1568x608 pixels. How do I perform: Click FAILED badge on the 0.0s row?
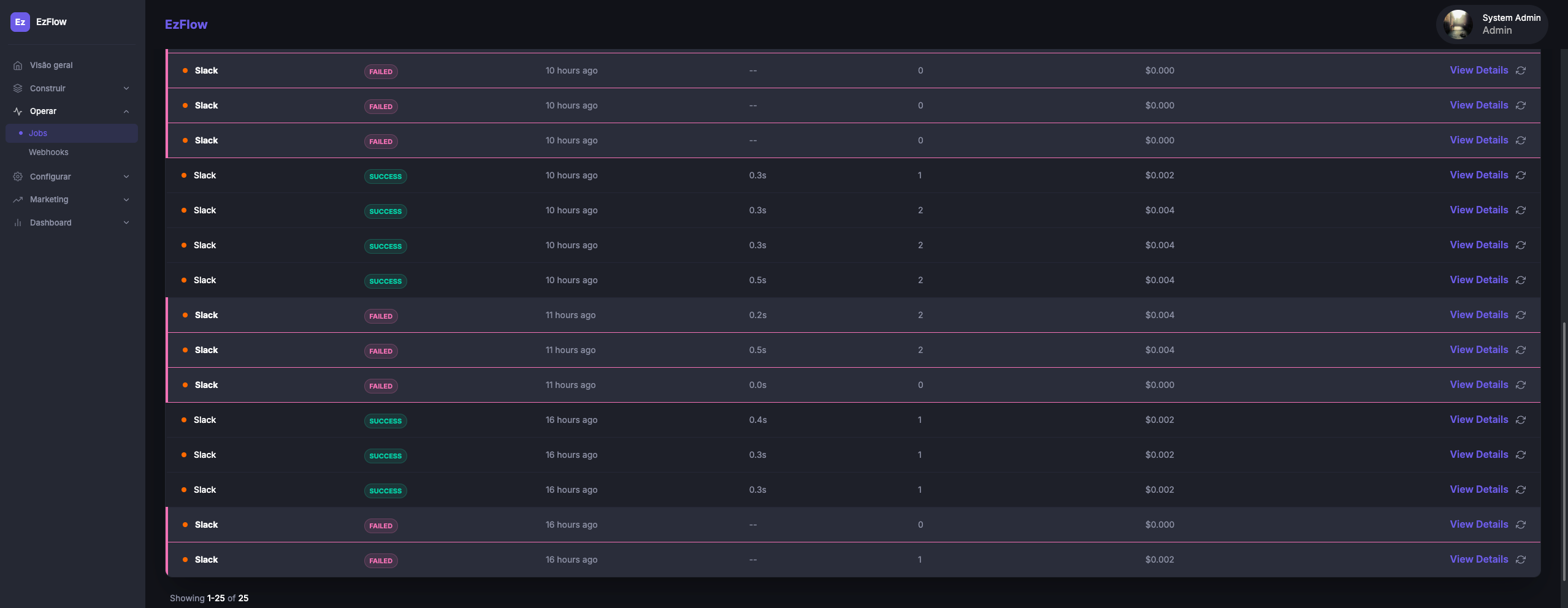pyautogui.click(x=381, y=386)
